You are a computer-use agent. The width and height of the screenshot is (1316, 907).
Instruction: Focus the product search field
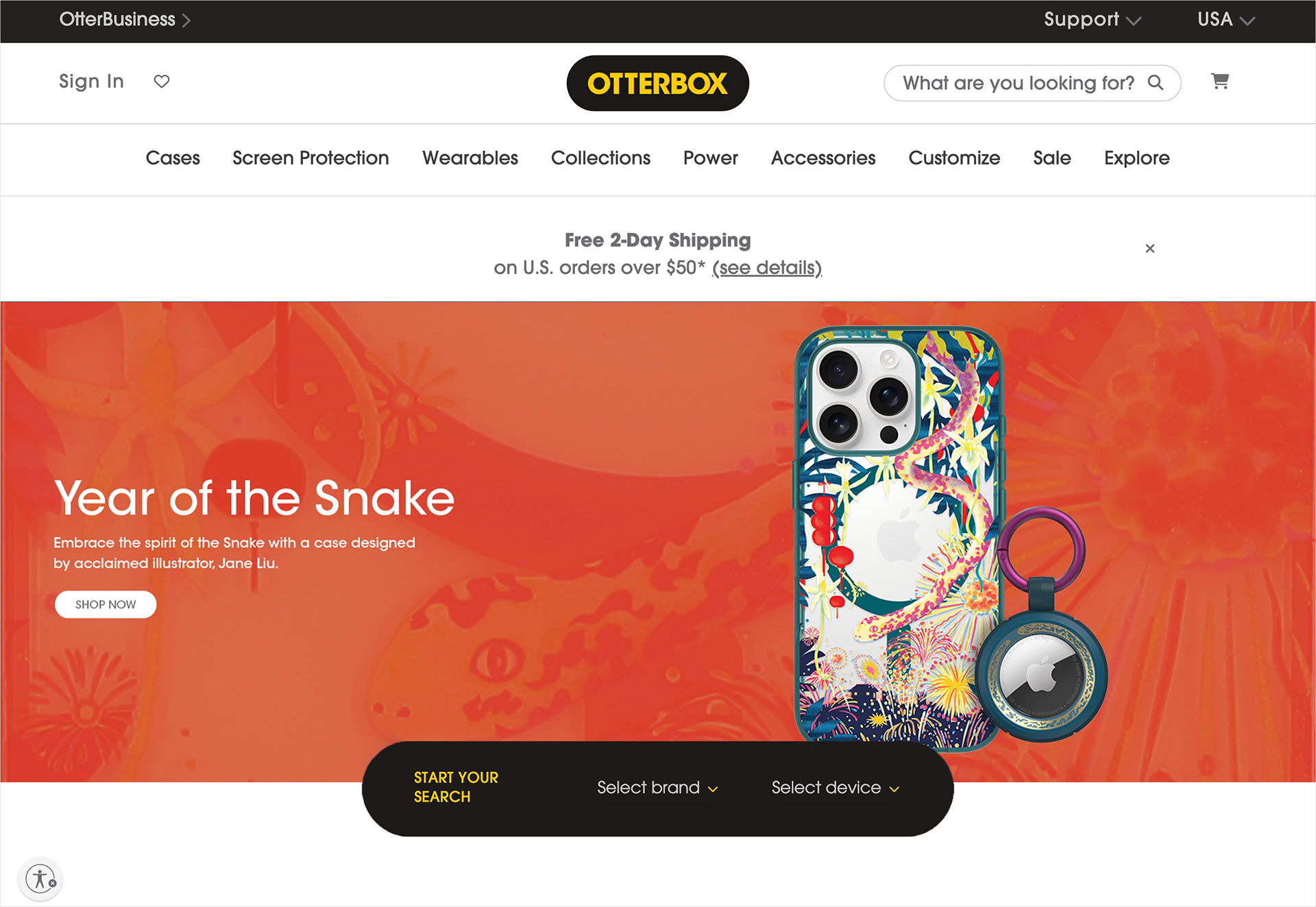[1032, 83]
